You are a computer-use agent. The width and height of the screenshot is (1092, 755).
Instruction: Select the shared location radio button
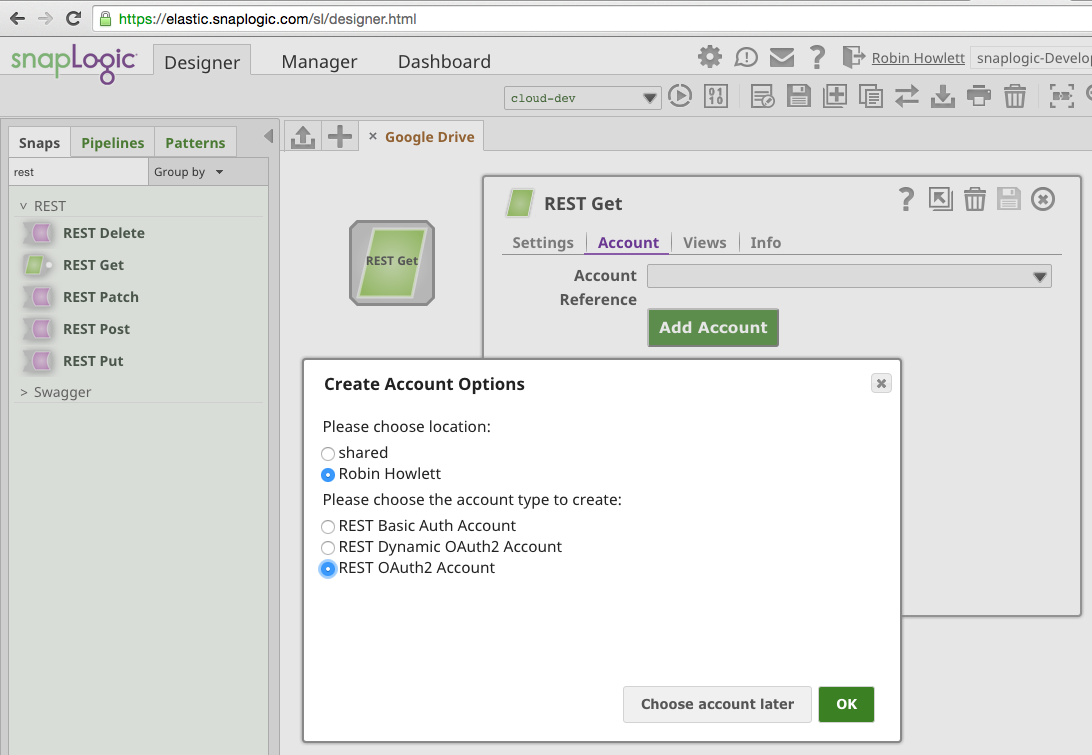point(328,454)
